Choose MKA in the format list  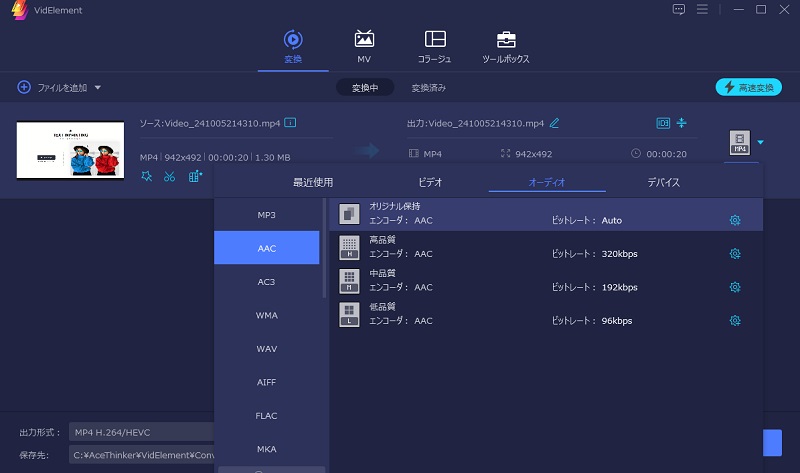pos(266,449)
